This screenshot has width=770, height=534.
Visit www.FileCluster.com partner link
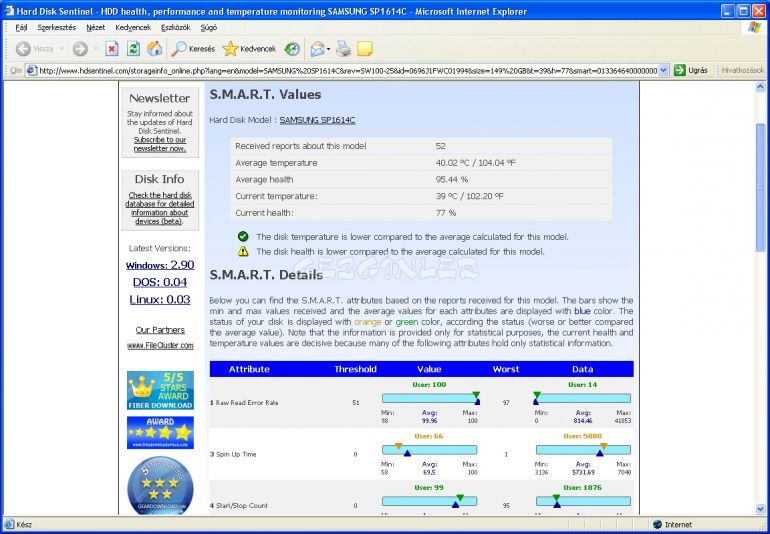tap(160, 345)
